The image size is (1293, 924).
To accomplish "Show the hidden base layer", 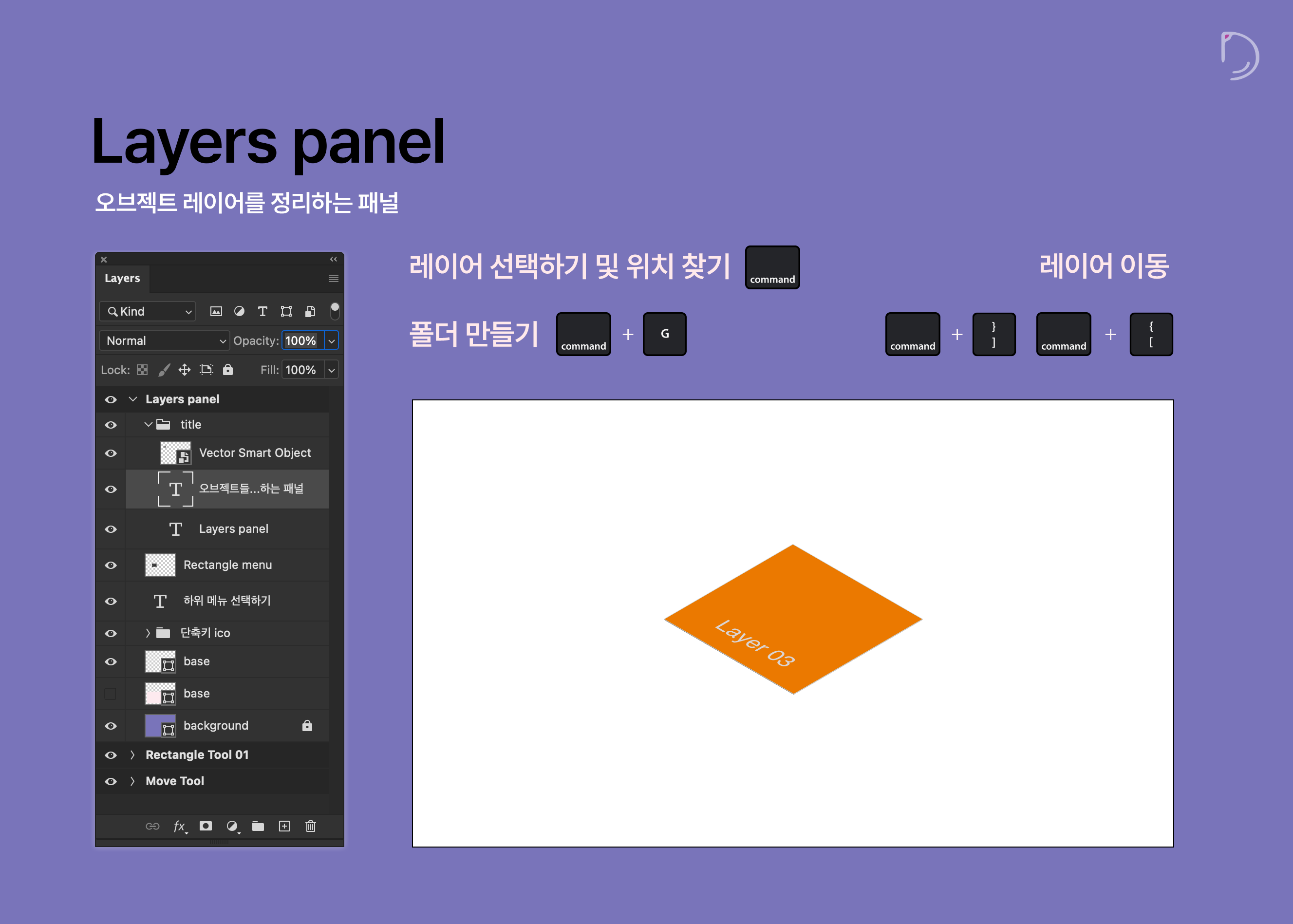I will (111, 694).
